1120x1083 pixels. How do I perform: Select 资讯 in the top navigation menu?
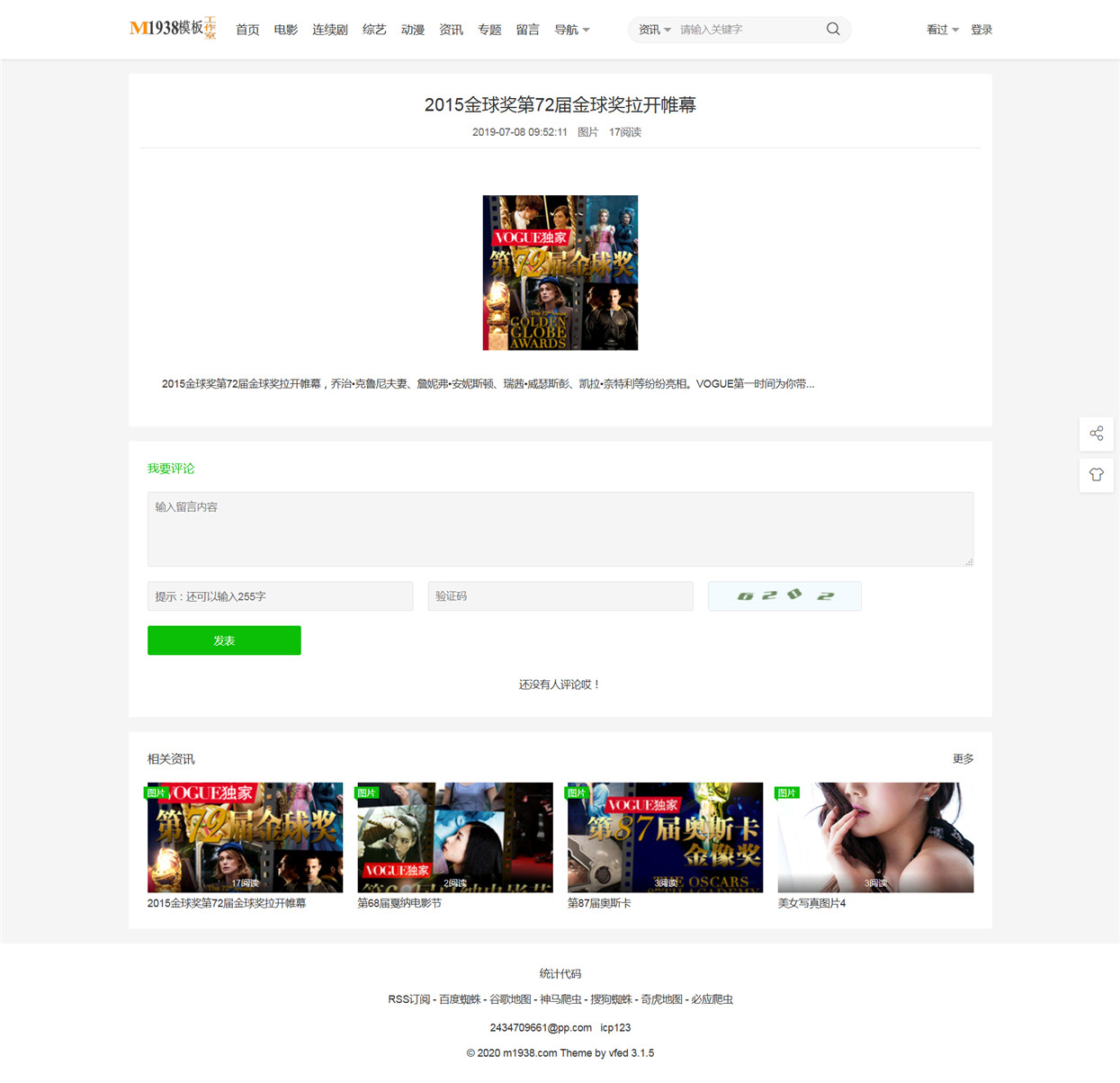(451, 30)
